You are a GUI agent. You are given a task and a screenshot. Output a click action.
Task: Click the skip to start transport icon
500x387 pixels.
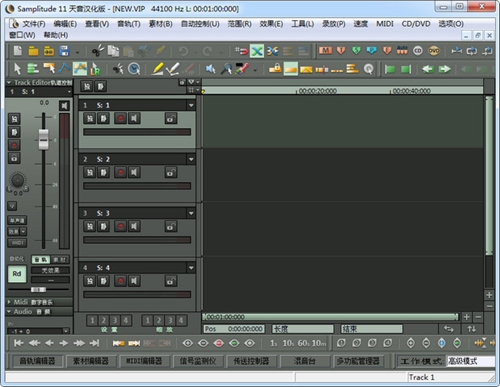tap(19, 343)
